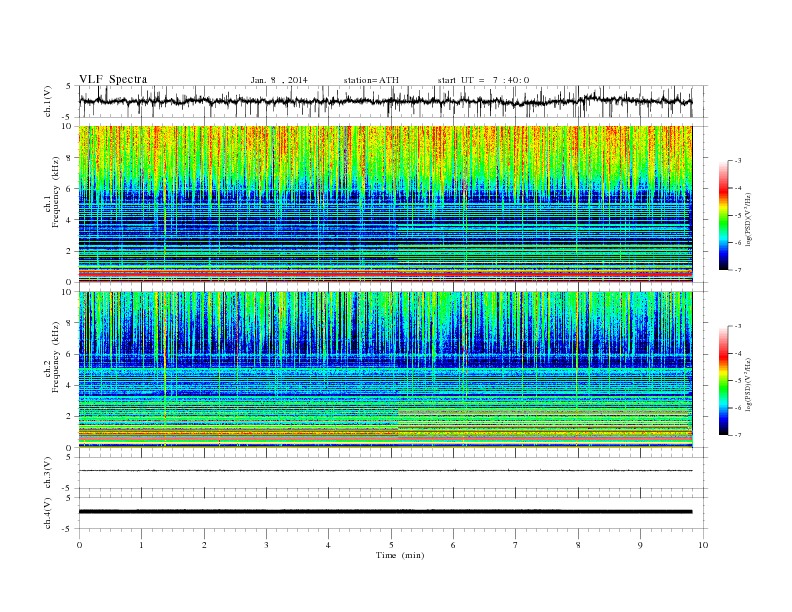This screenshot has width=792, height=612.
Task: Click the "8" kHz tick of ch.1 frequency axis
Action: (x=70, y=158)
